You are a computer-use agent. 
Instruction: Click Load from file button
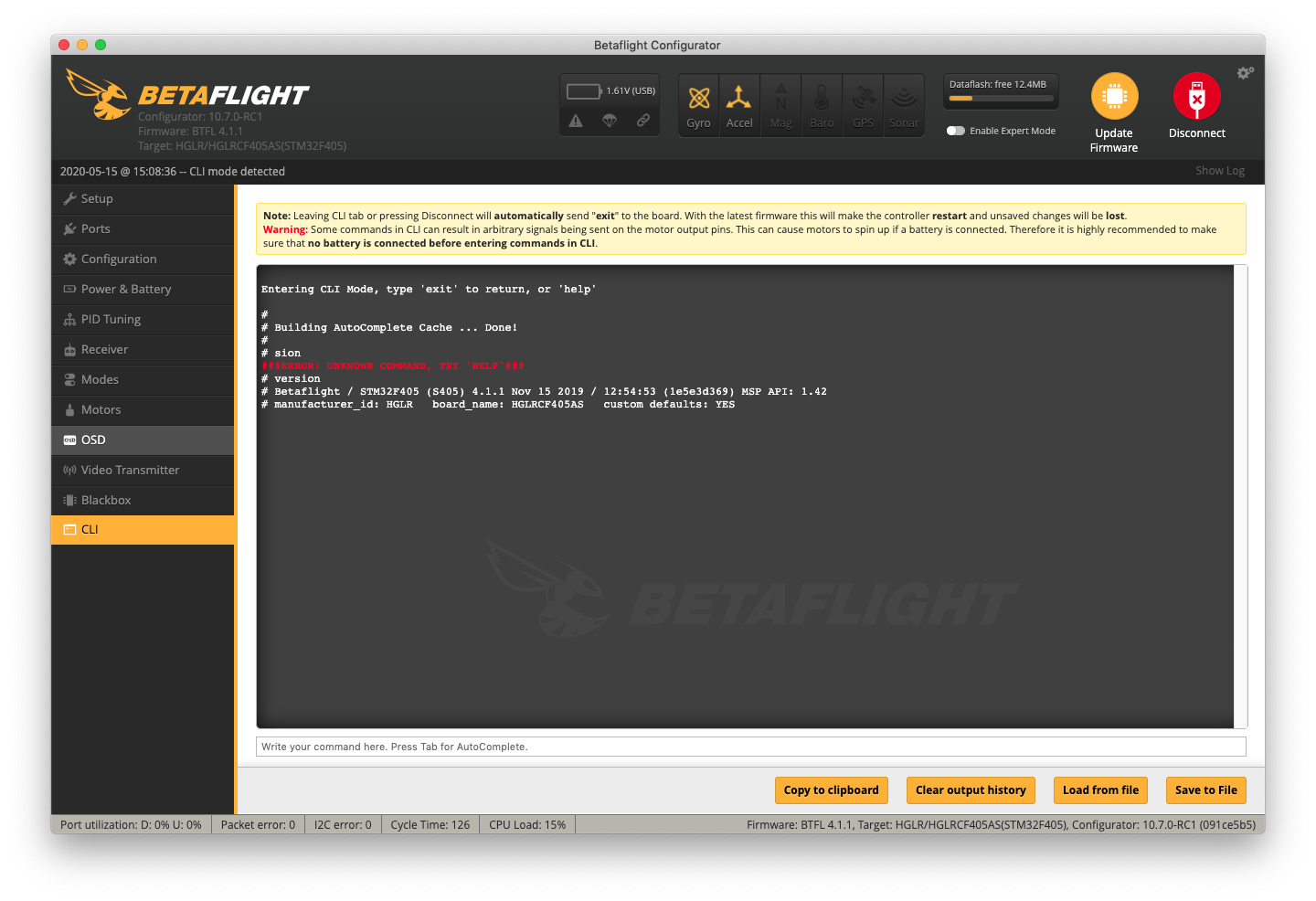tap(1100, 790)
